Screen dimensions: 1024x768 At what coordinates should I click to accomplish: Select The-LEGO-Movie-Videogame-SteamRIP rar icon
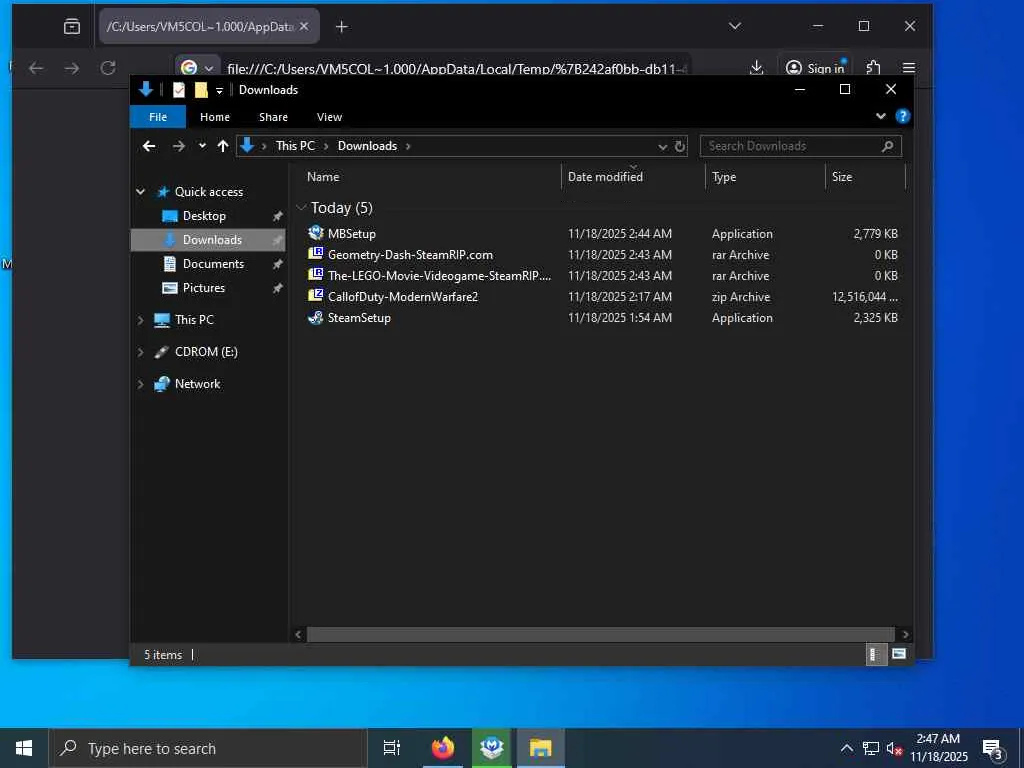point(316,274)
